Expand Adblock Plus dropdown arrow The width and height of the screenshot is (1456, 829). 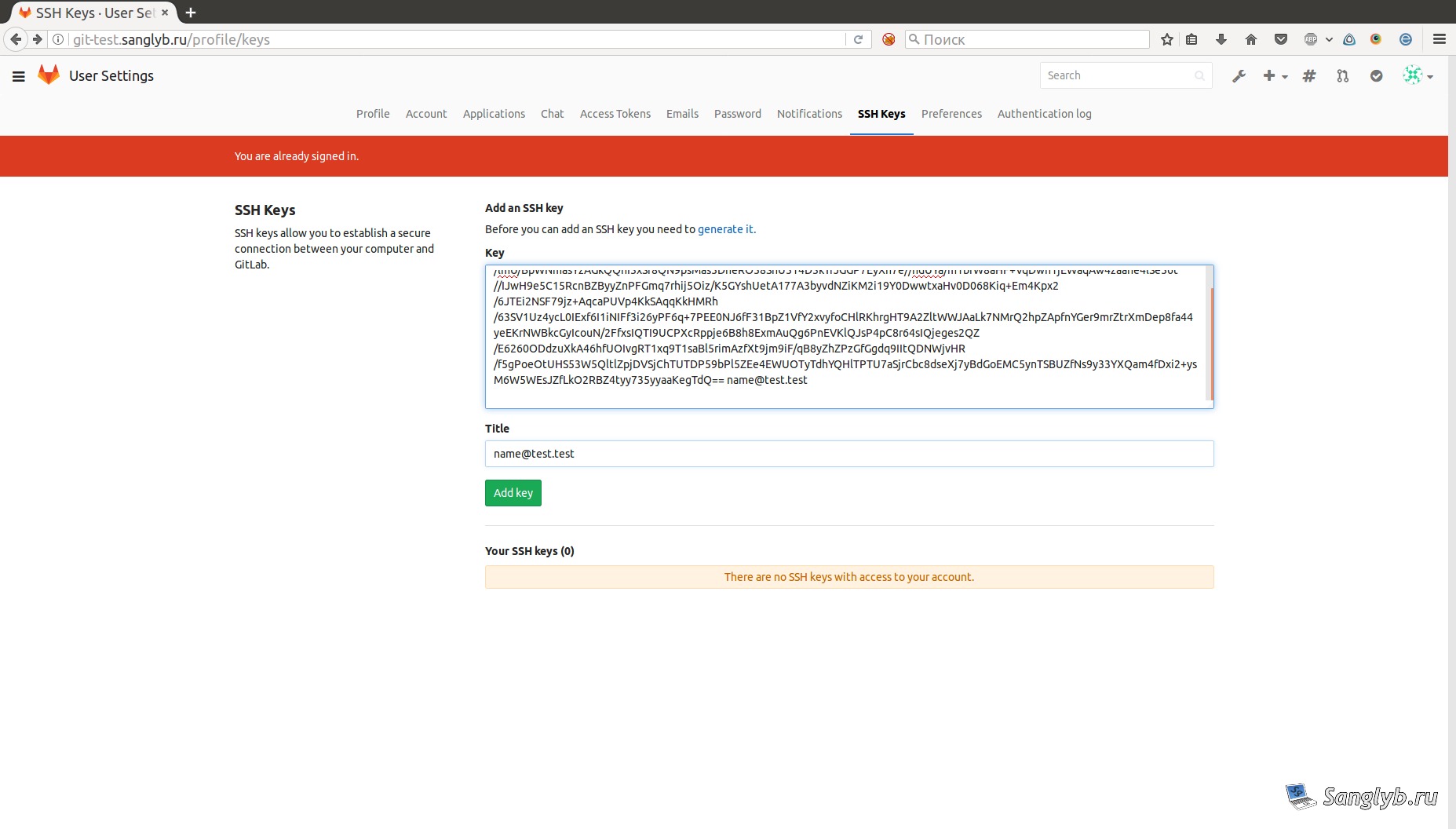point(1329,39)
